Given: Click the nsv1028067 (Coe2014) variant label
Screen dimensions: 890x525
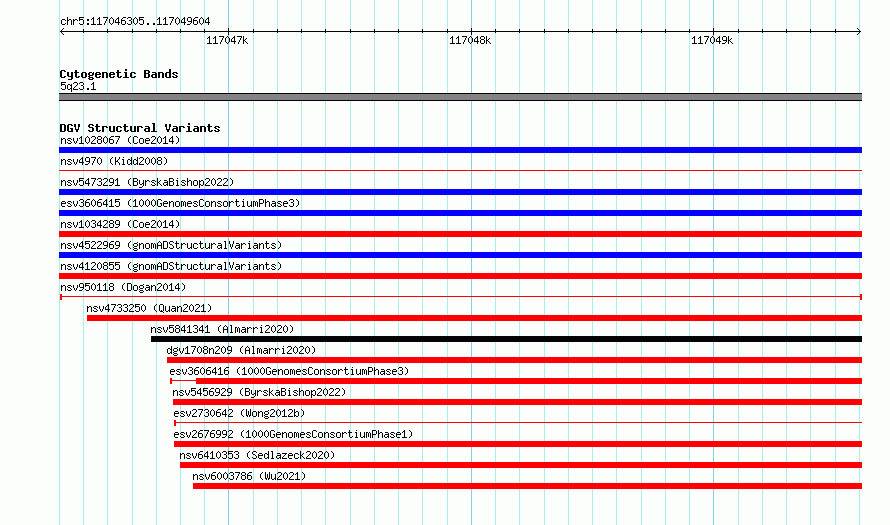Looking at the screenshot, I should 120,140.
